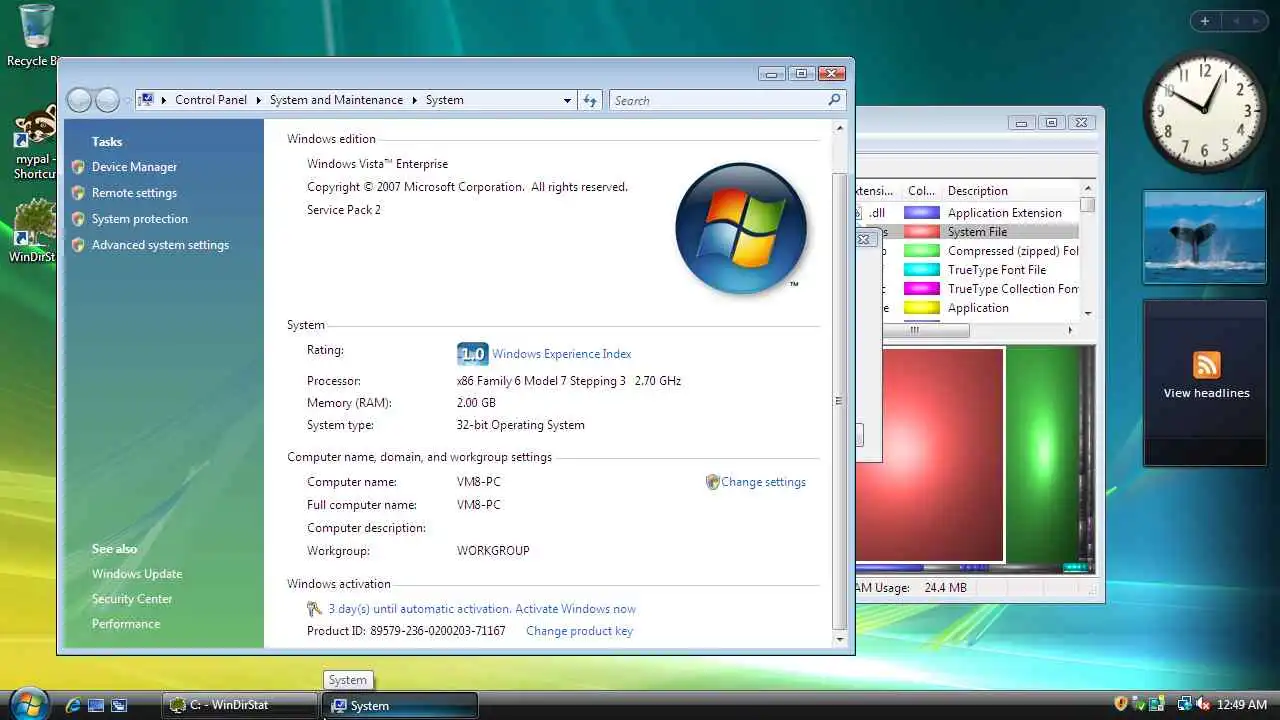Click the Forward navigation arrow button
This screenshot has width=1280, height=720.
click(x=107, y=100)
